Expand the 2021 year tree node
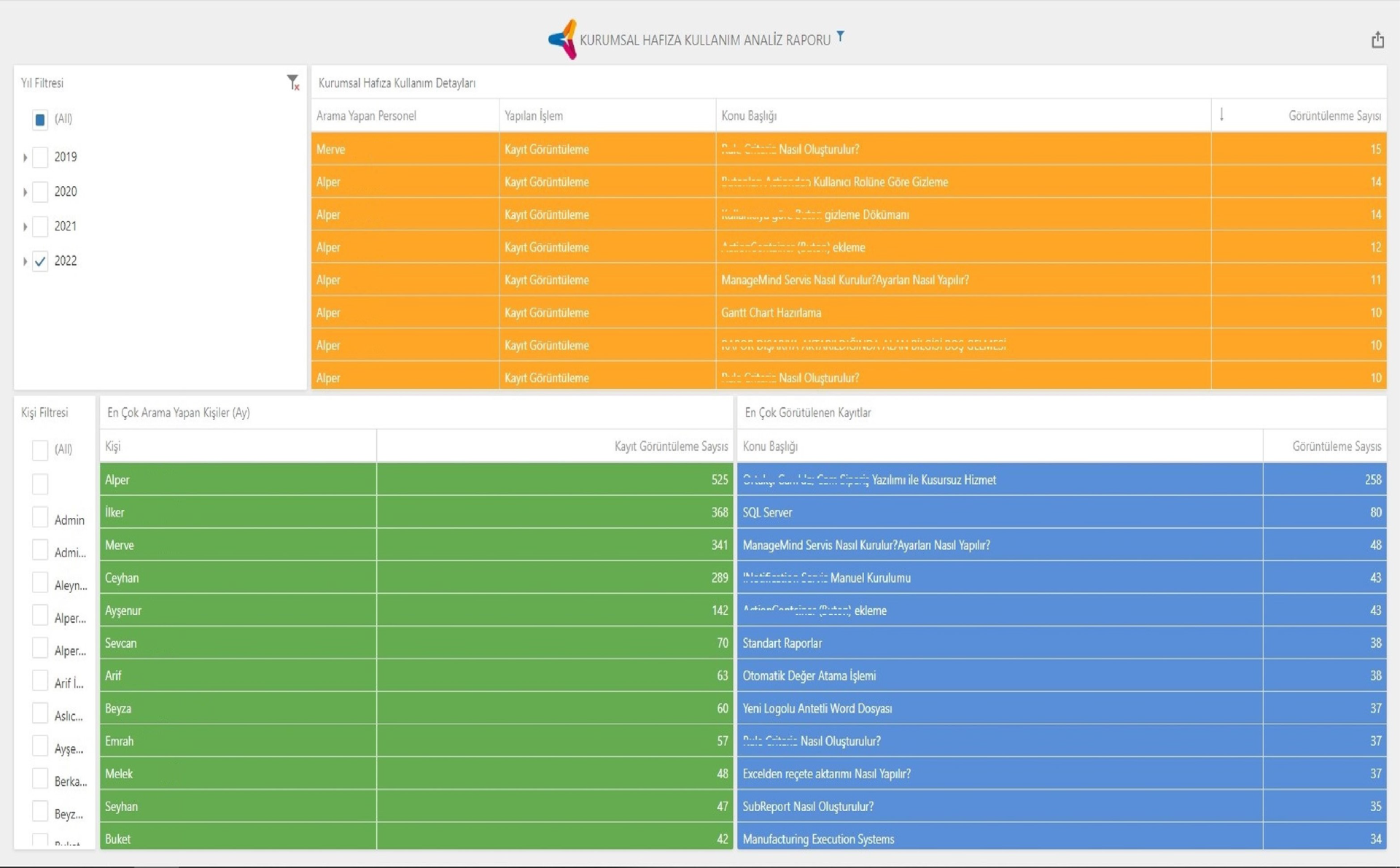1400x868 pixels. (26, 227)
